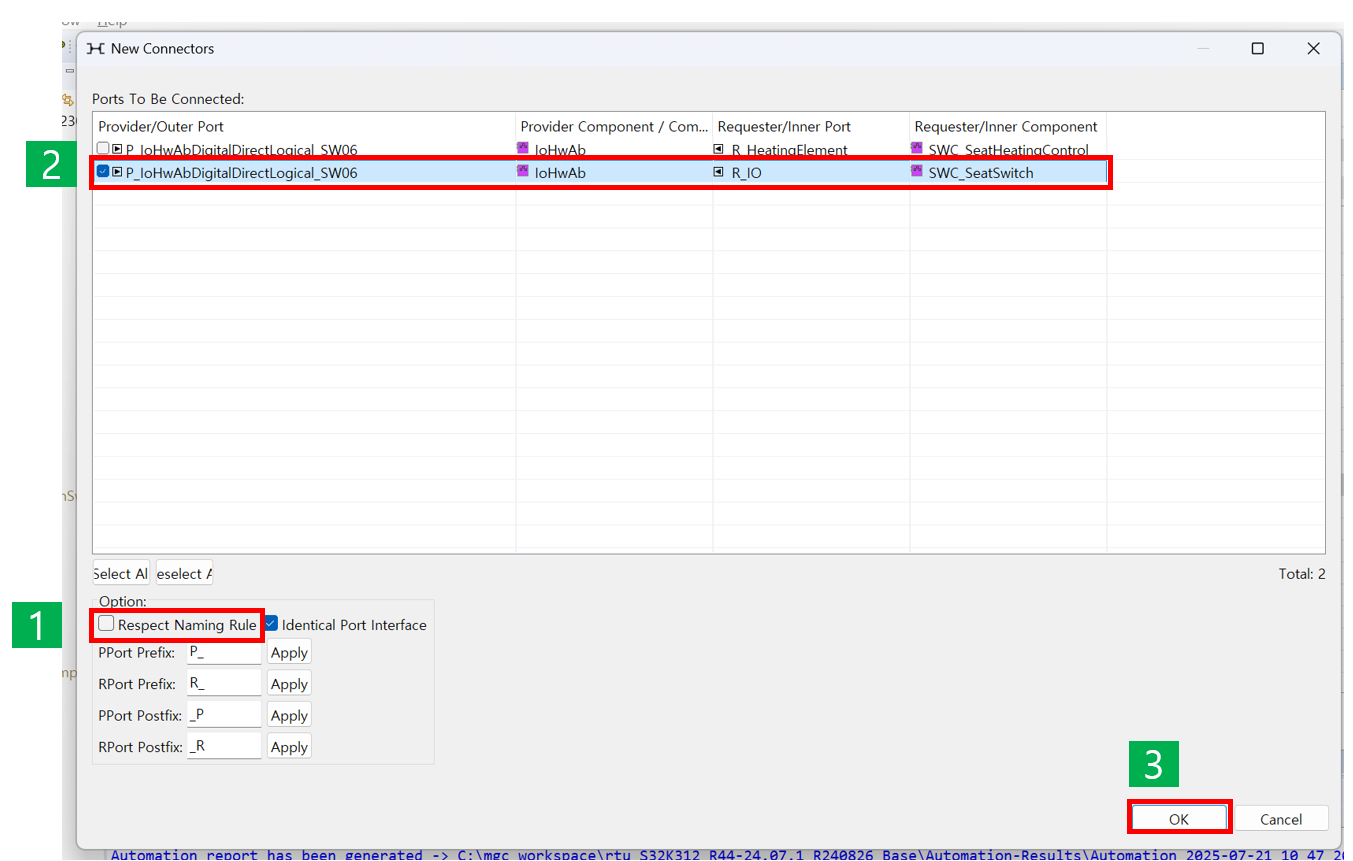This screenshot has width=1353, height=861.
Task: Click the IoHwAb component icon in the R_HeatingElement row
Action: [523, 149]
